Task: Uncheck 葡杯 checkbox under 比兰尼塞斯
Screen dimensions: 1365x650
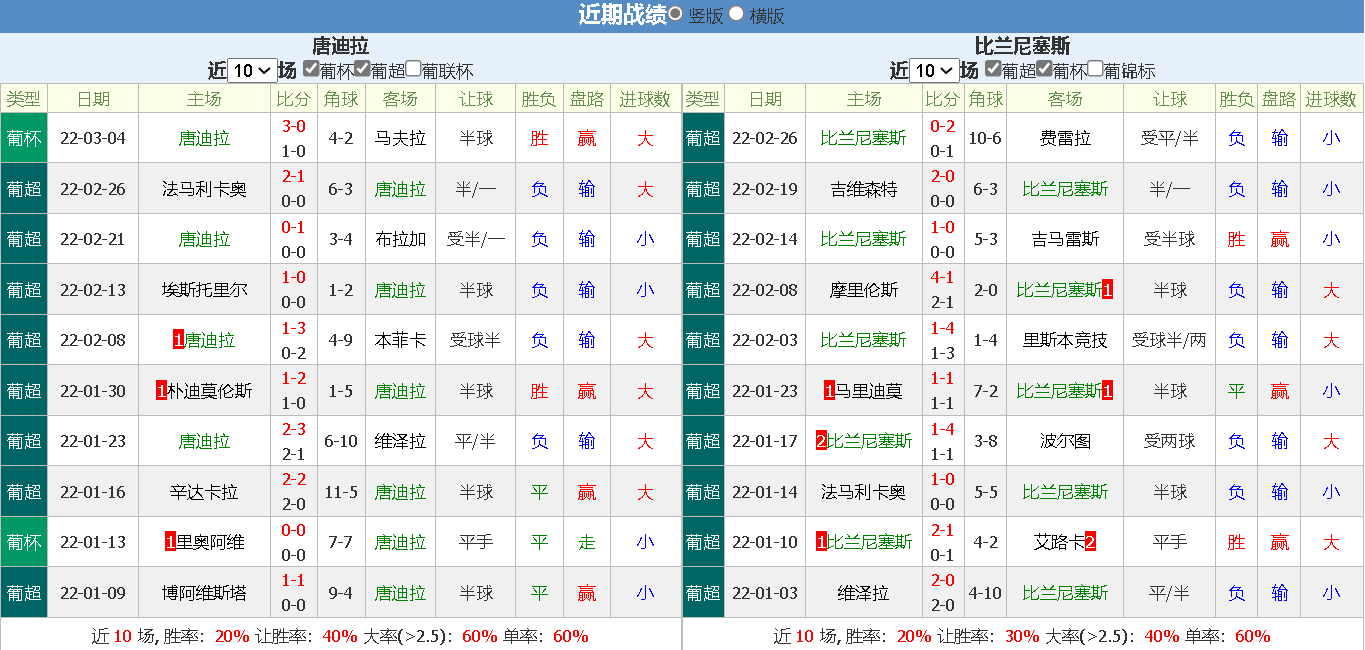Action: click(1044, 69)
